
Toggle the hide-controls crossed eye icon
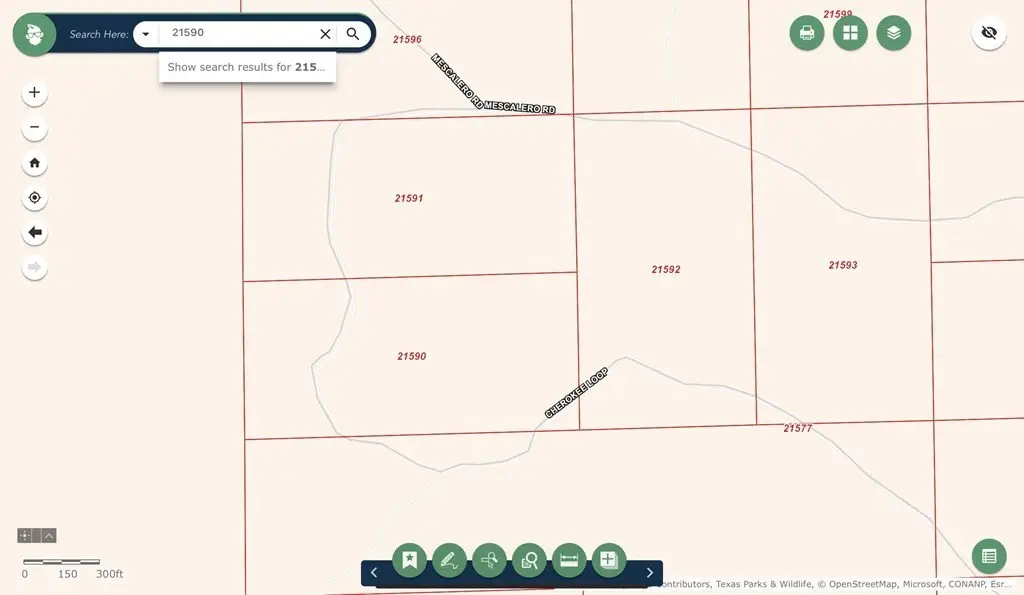[989, 33]
